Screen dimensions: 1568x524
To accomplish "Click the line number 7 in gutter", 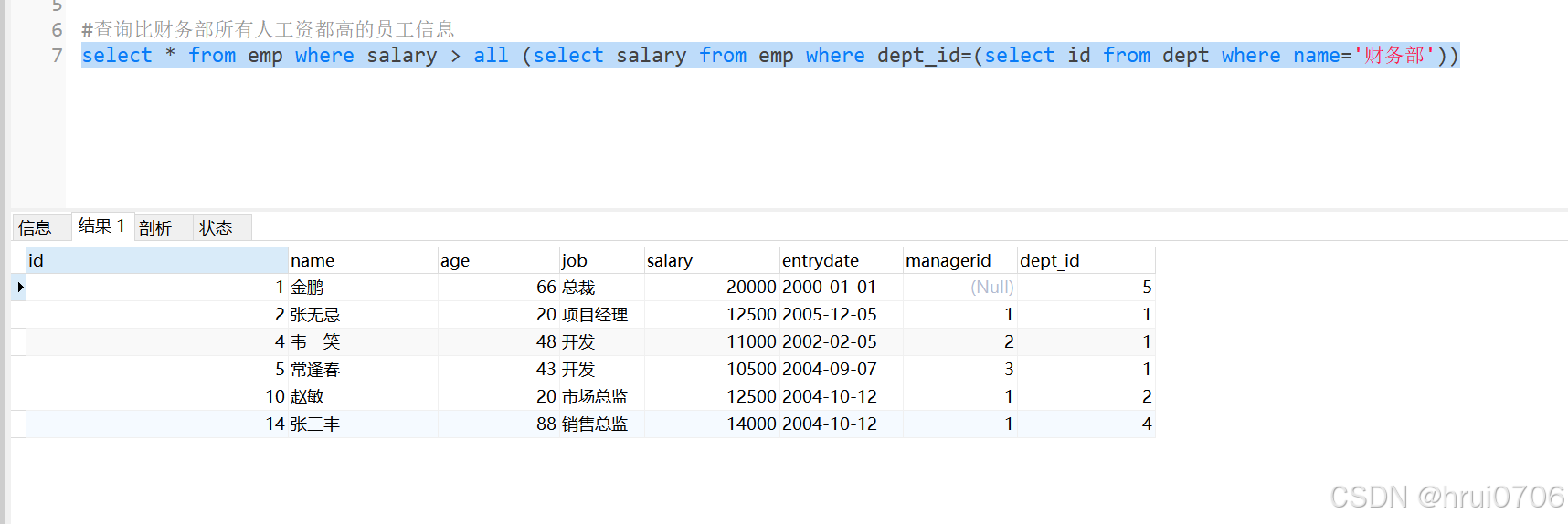I will click(x=58, y=56).
